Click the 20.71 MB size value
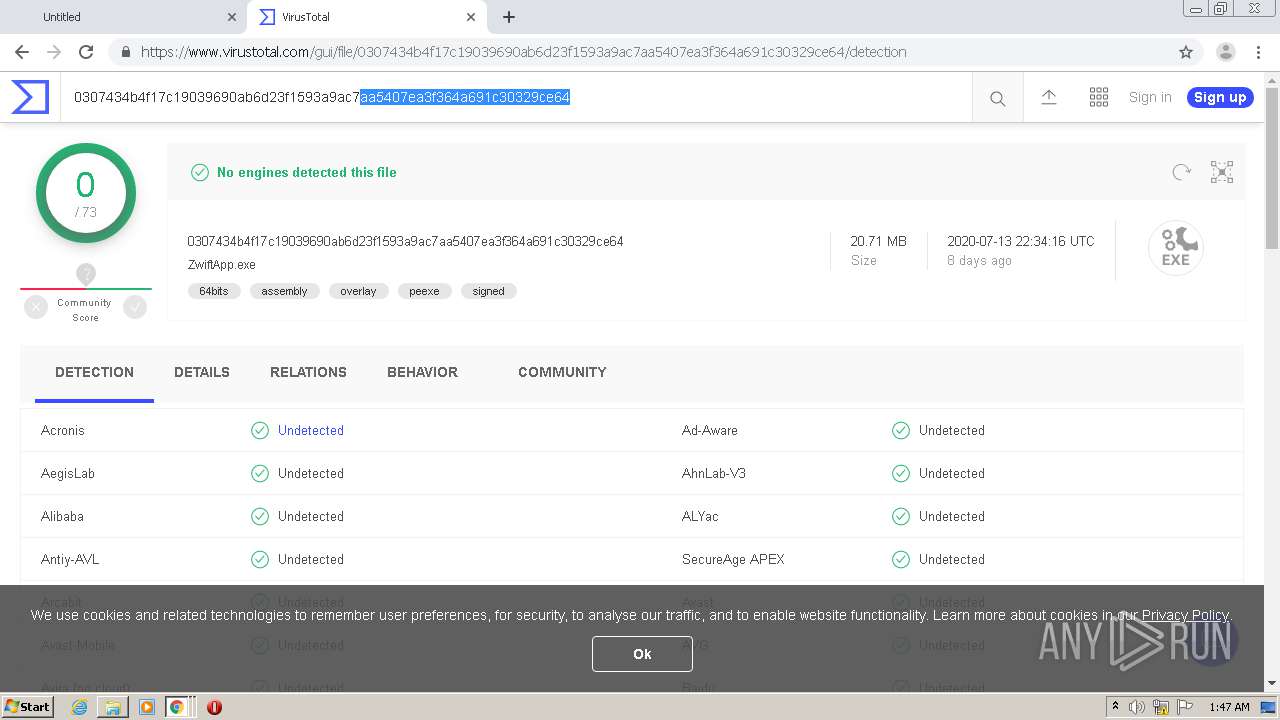1280x720 pixels. (878, 241)
